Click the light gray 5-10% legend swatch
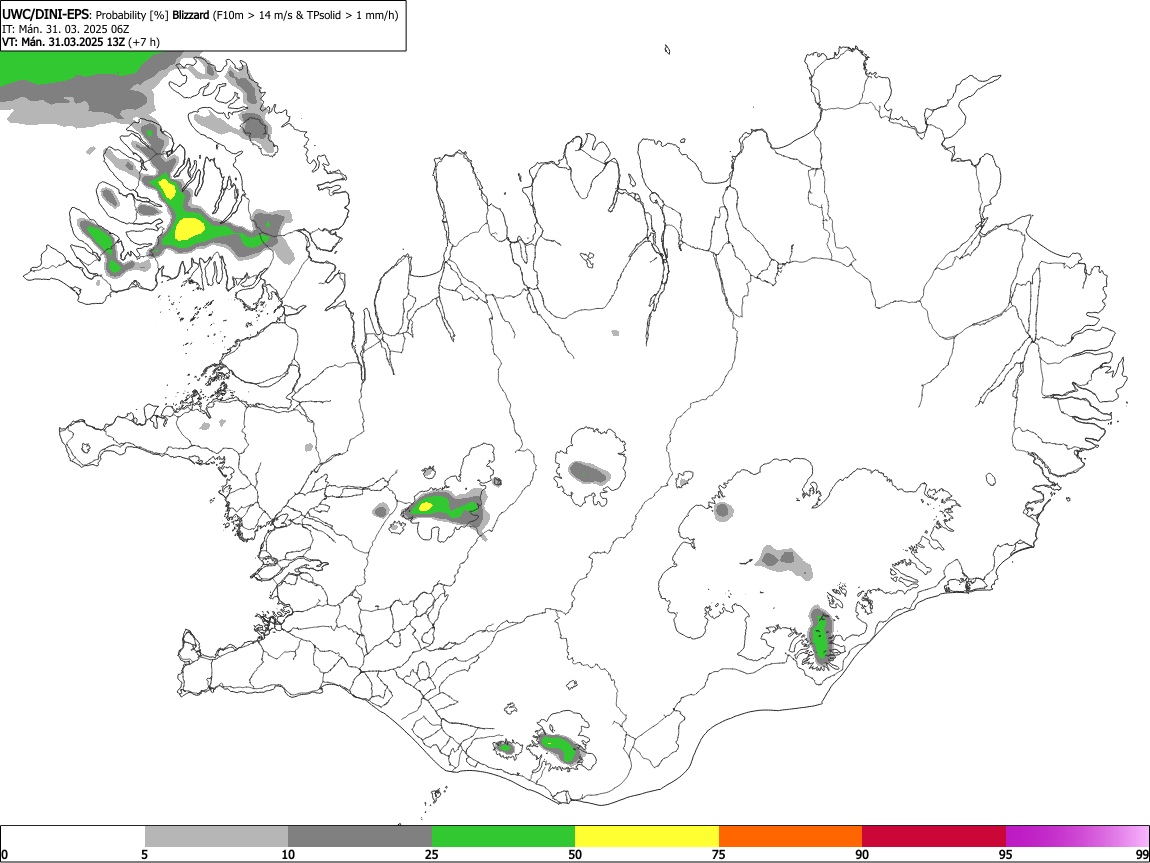The width and height of the screenshot is (1150, 863). 216,837
